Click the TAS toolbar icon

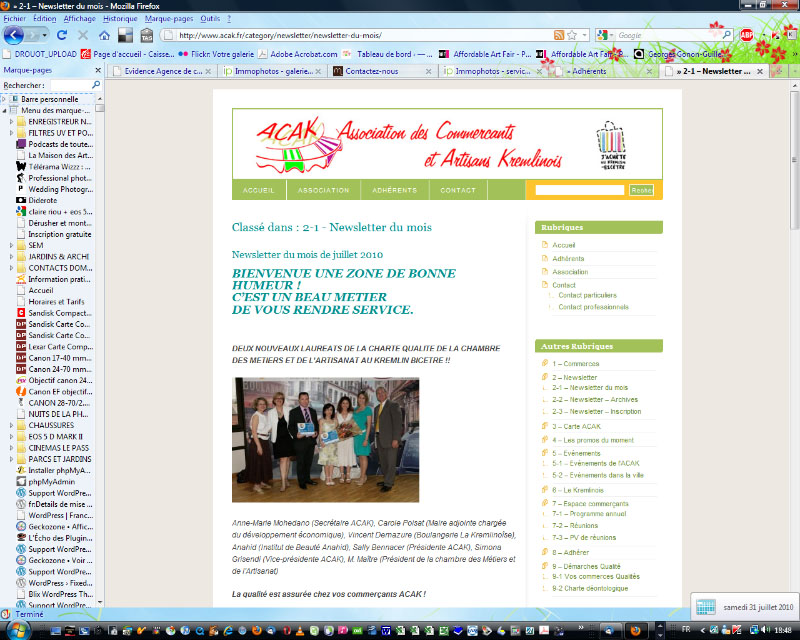pos(147,35)
